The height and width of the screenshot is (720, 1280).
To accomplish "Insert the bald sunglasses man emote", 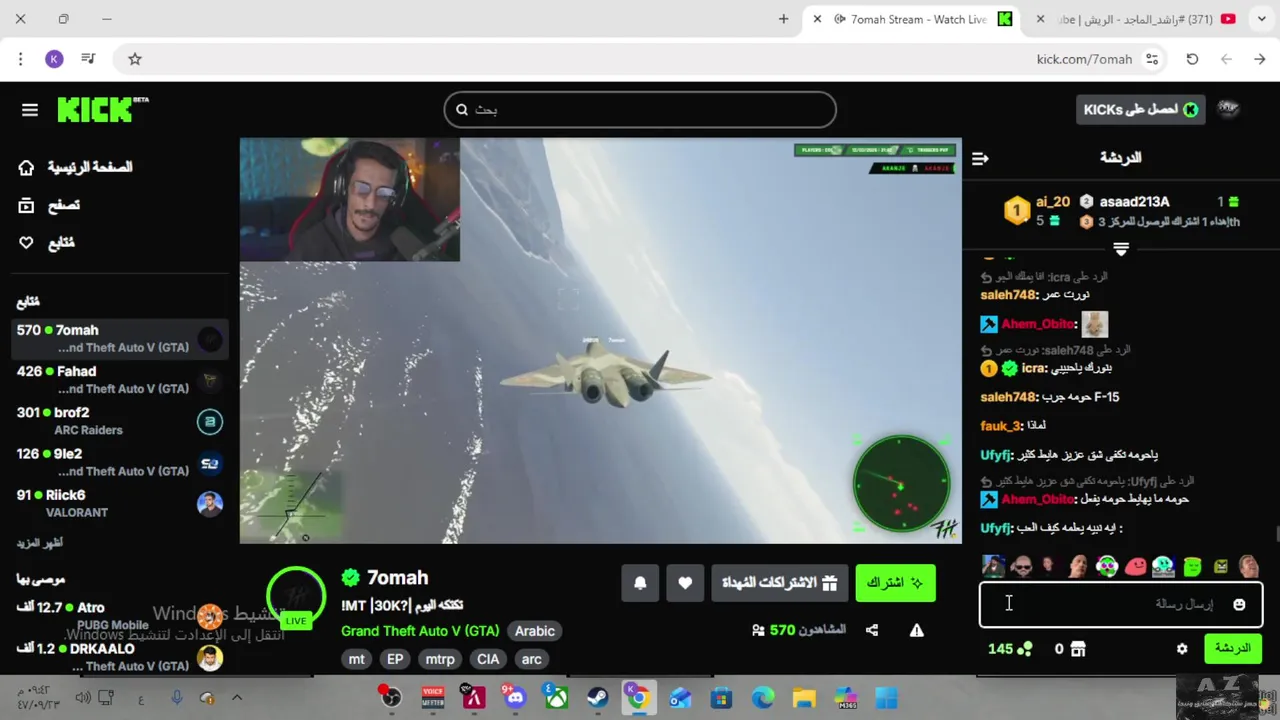I will pyautogui.click(x=1021, y=567).
